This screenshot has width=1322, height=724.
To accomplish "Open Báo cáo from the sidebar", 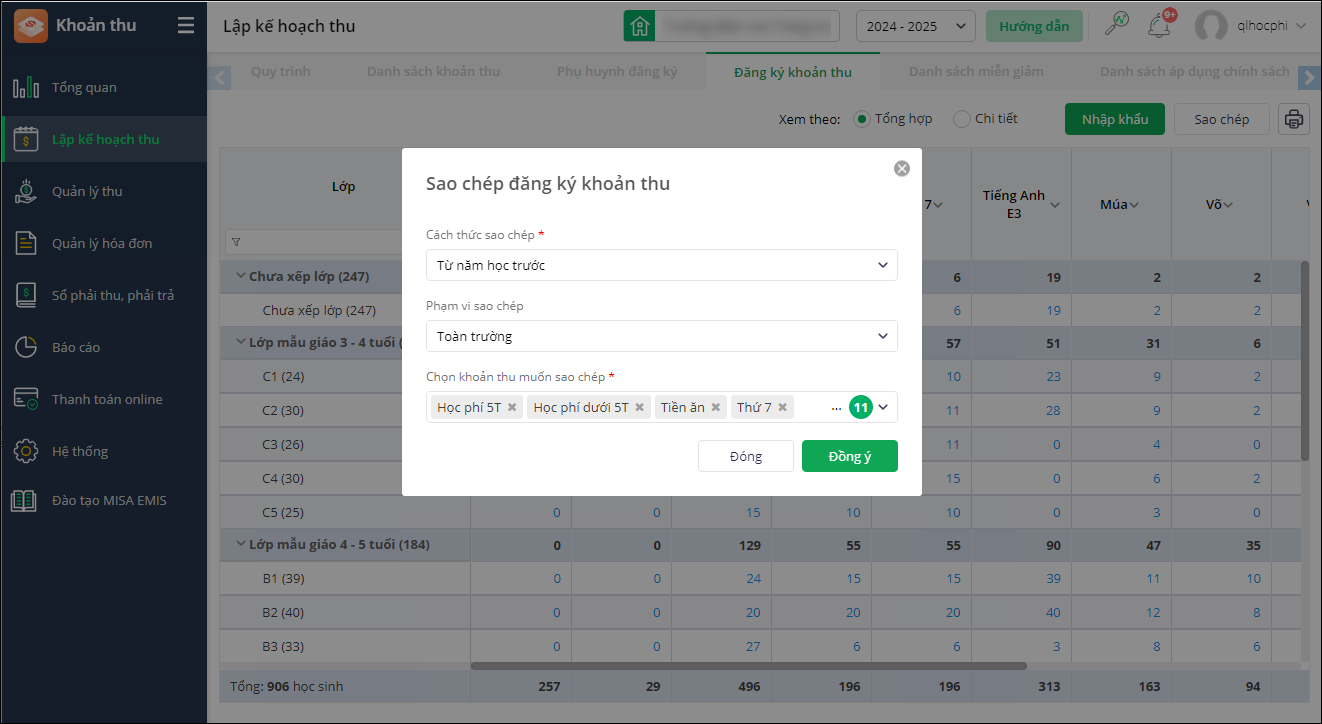I will click(76, 347).
